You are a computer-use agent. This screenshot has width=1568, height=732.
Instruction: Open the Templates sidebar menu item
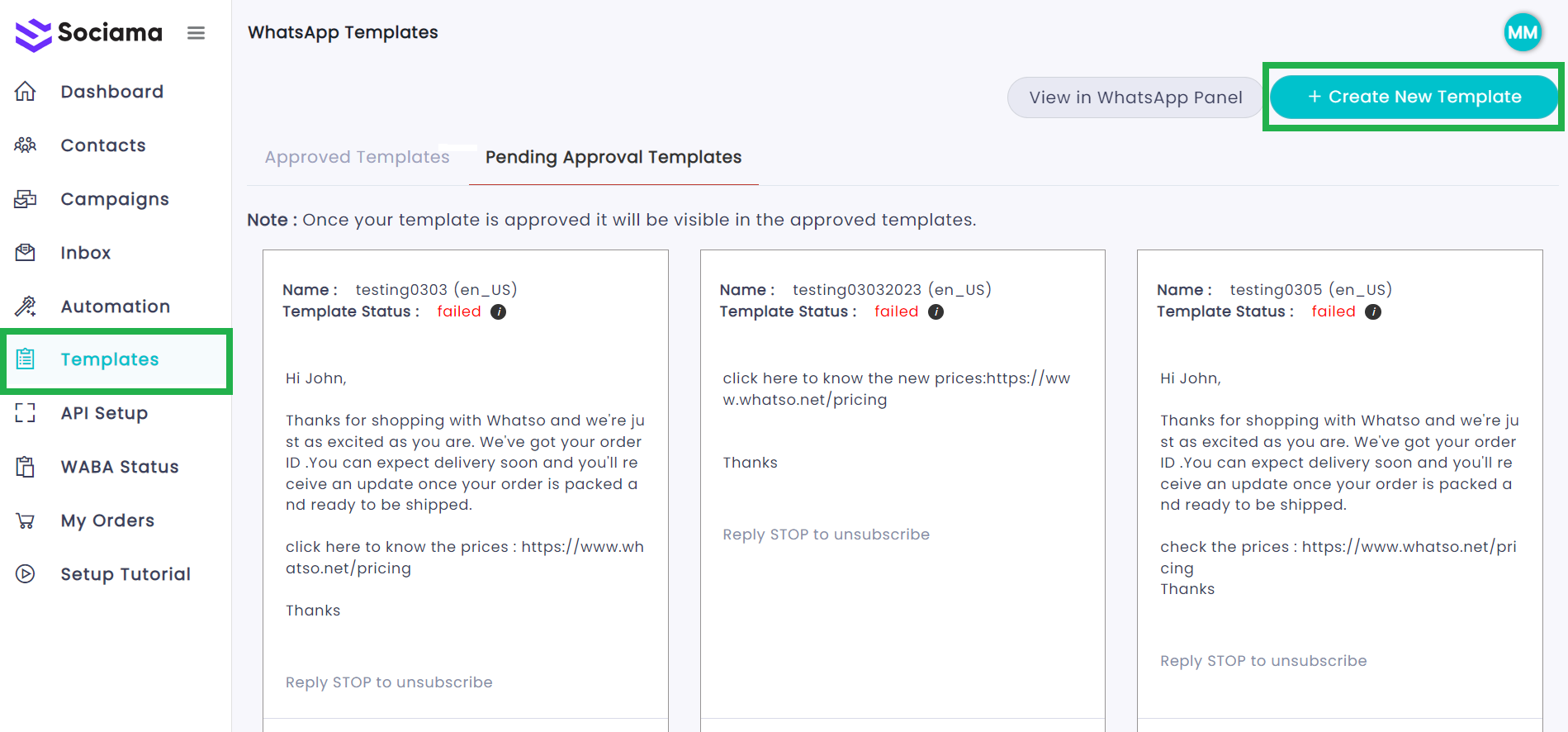[x=110, y=359]
